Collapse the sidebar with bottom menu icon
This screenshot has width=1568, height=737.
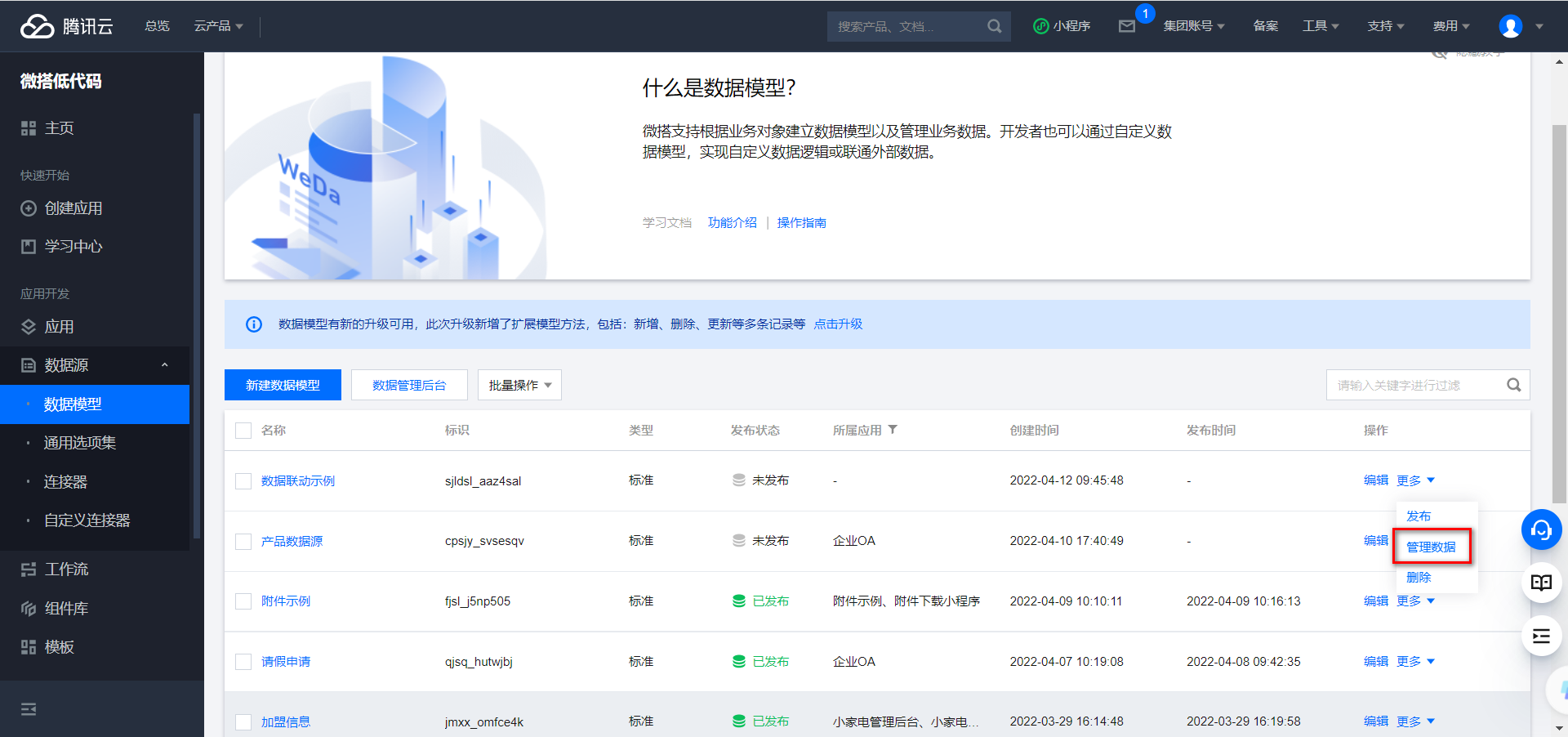(x=29, y=709)
